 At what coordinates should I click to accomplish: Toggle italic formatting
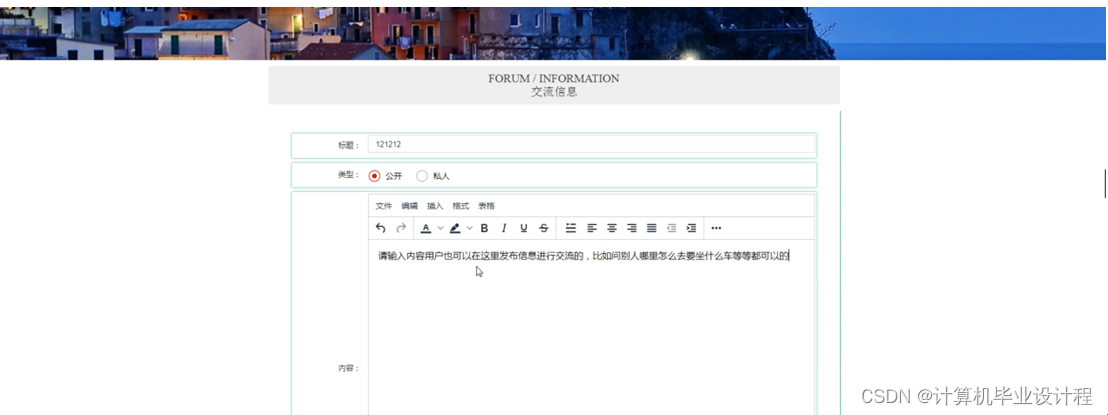(x=504, y=228)
